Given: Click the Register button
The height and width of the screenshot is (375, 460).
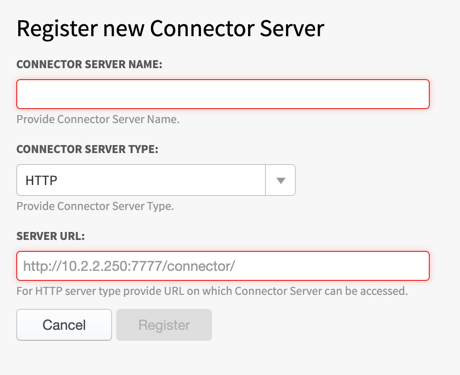Looking at the screenshot, I should point(164,325).
